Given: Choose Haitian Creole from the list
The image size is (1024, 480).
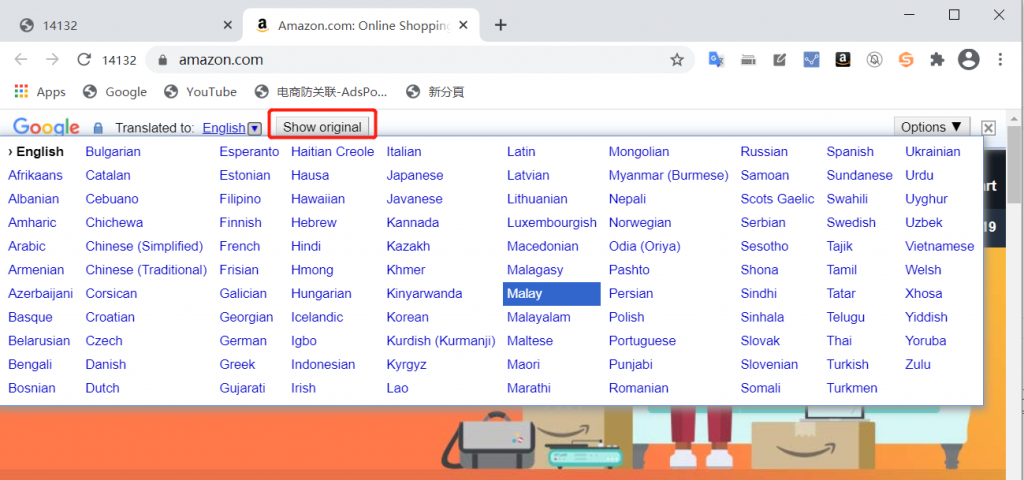Looking at the screenshot, I should point(332,152).
